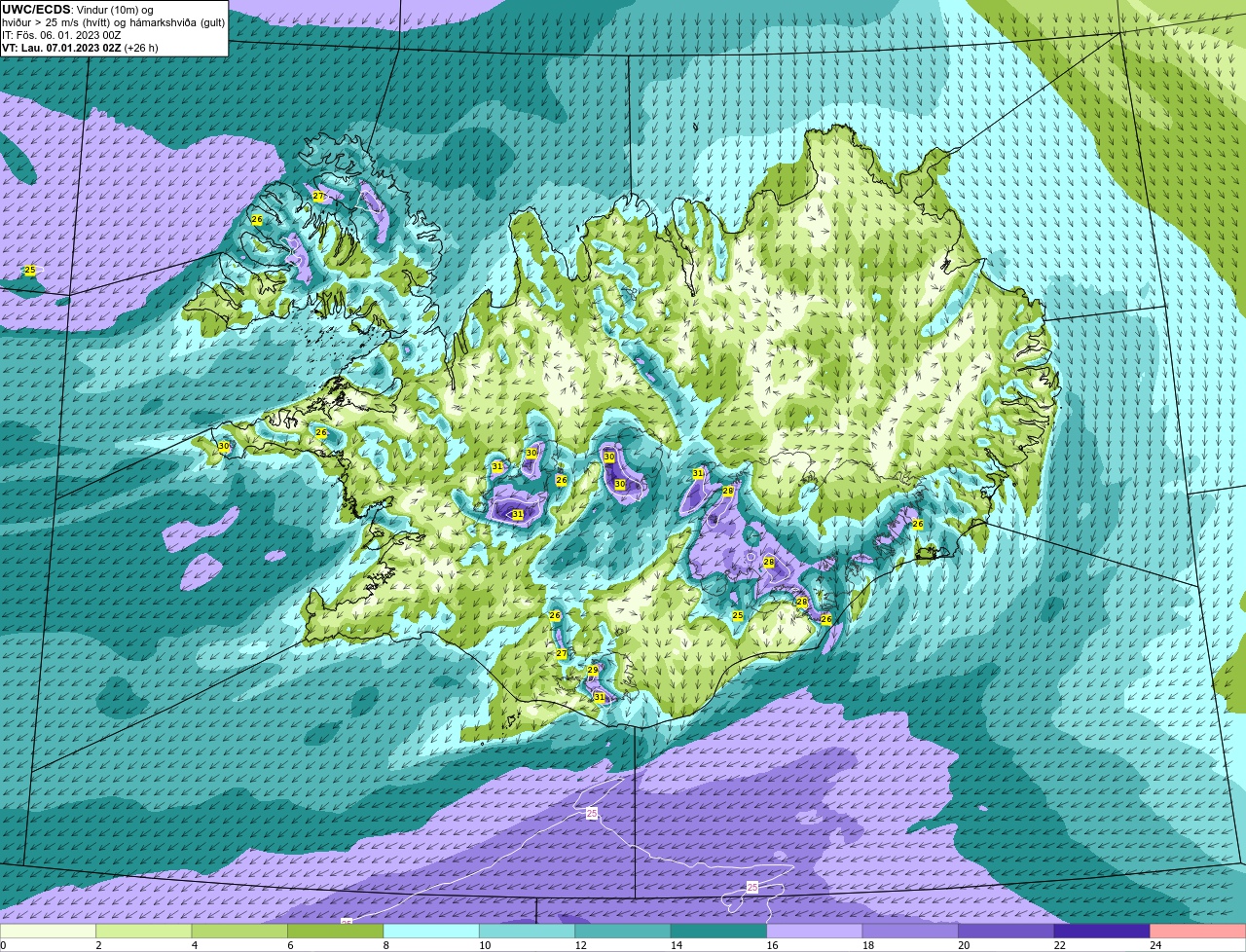Click the 'UWC/ECDS: Vindur (10m) og' title line
The height and width of the screenshot is (952, 1246).
click(78, 10)
